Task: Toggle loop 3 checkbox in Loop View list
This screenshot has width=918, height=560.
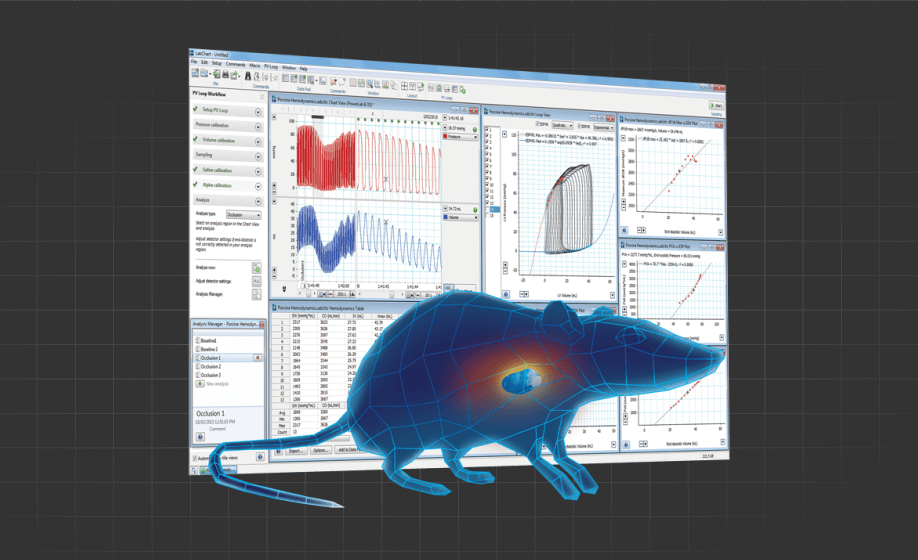Action: pyautogui.click(x=487, y=142)
